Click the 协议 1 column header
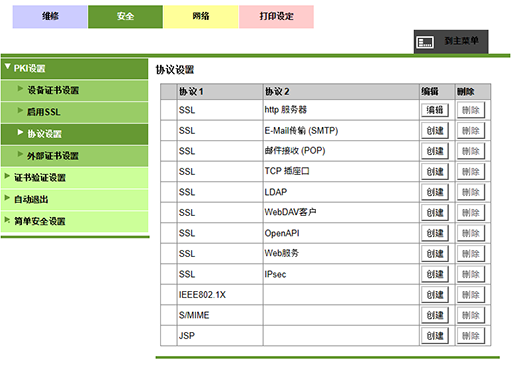 coord(220,92)
